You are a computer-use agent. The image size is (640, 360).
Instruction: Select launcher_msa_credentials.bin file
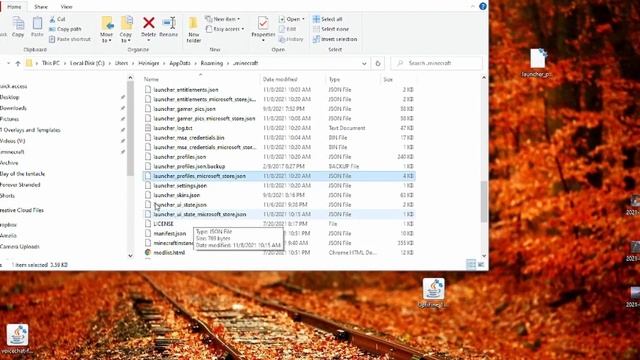click(x=279, y=138)
